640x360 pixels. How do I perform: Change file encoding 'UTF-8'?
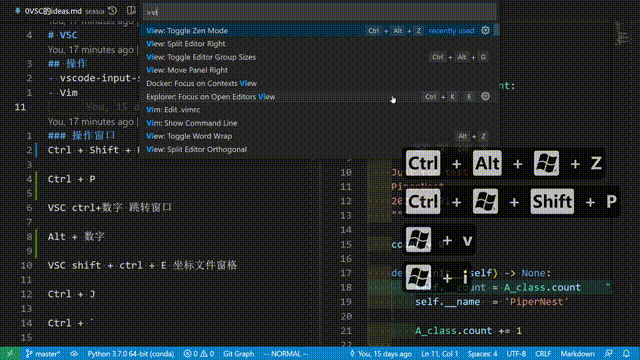click(x=516, y=353)
